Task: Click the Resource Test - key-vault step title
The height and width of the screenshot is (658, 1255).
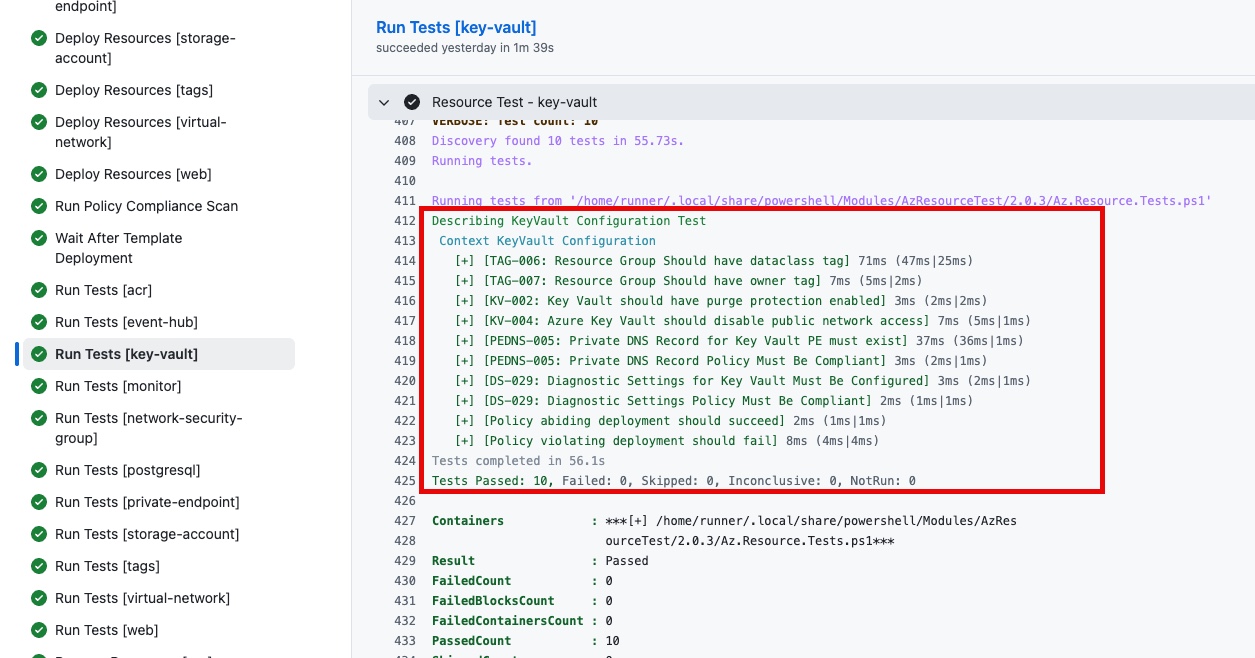Action: pyautogui.click(x=514, y=102)
